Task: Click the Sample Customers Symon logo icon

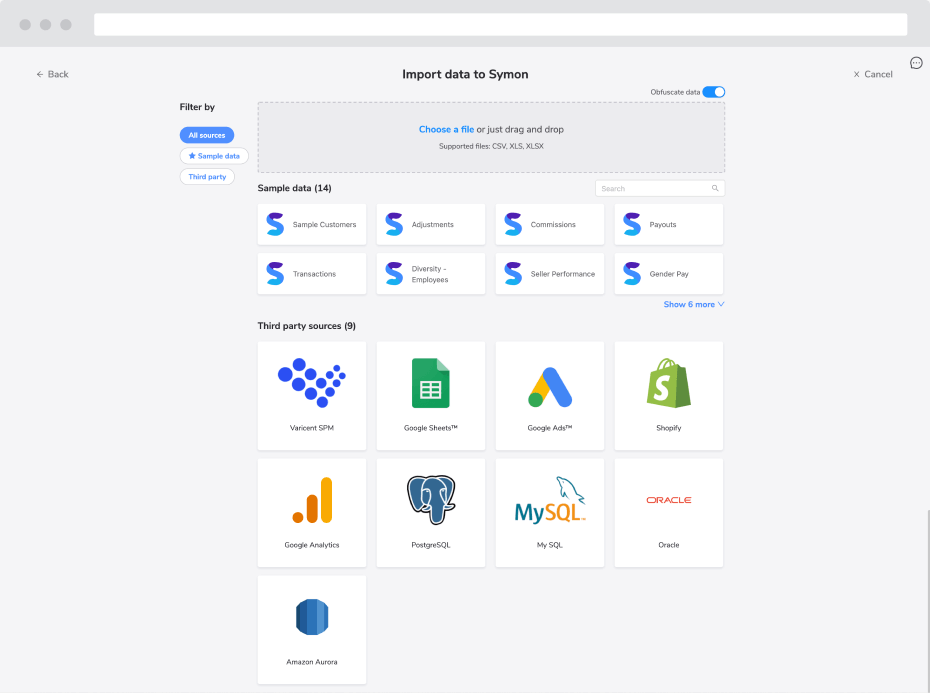Action: [275, 224]
